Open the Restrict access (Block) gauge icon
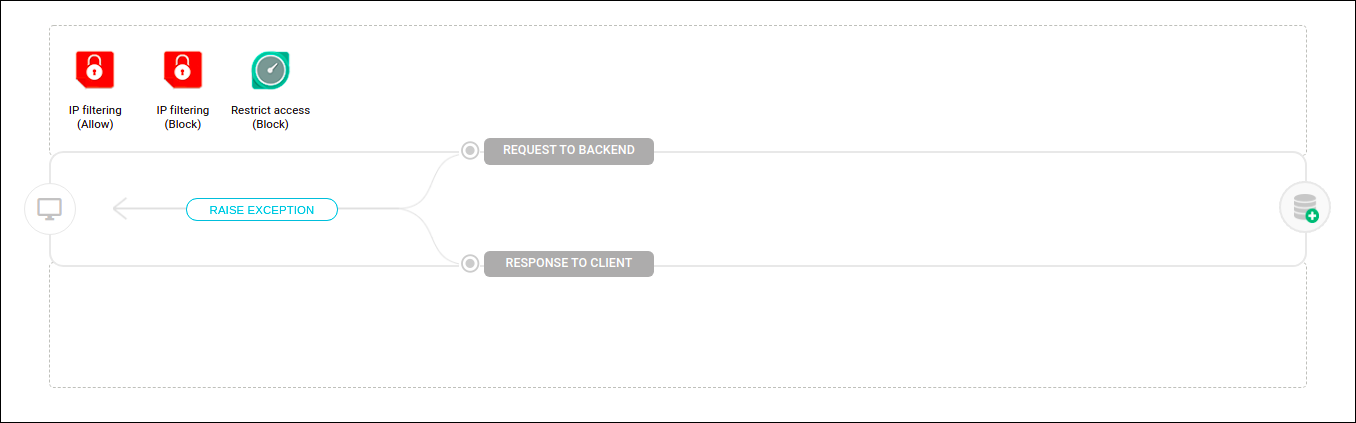This screenshot has height=423, width=1356. pyautogui.click(x=270, y=70)
